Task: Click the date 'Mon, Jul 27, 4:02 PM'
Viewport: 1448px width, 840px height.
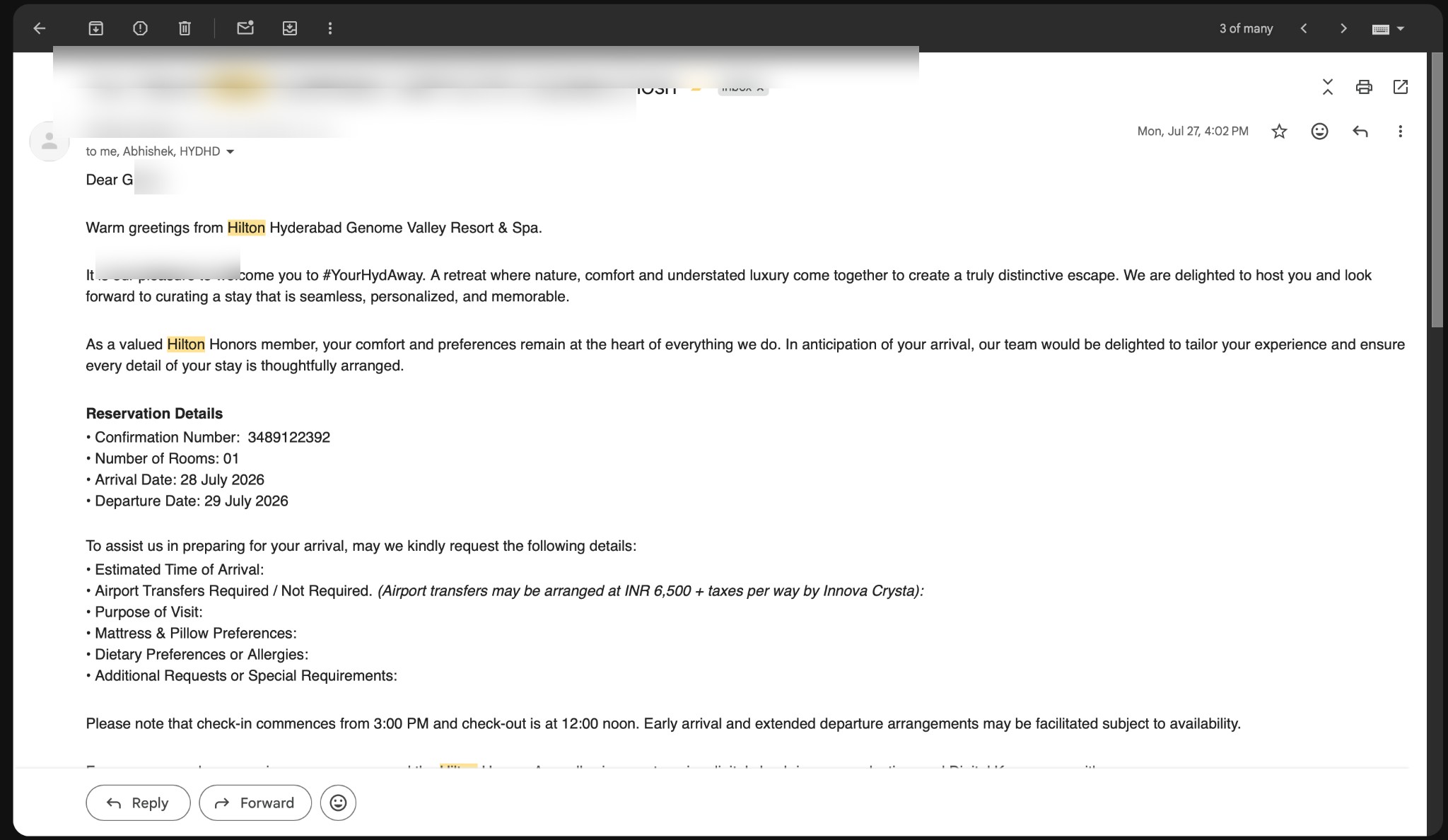Action: (x=1193, y=132)
